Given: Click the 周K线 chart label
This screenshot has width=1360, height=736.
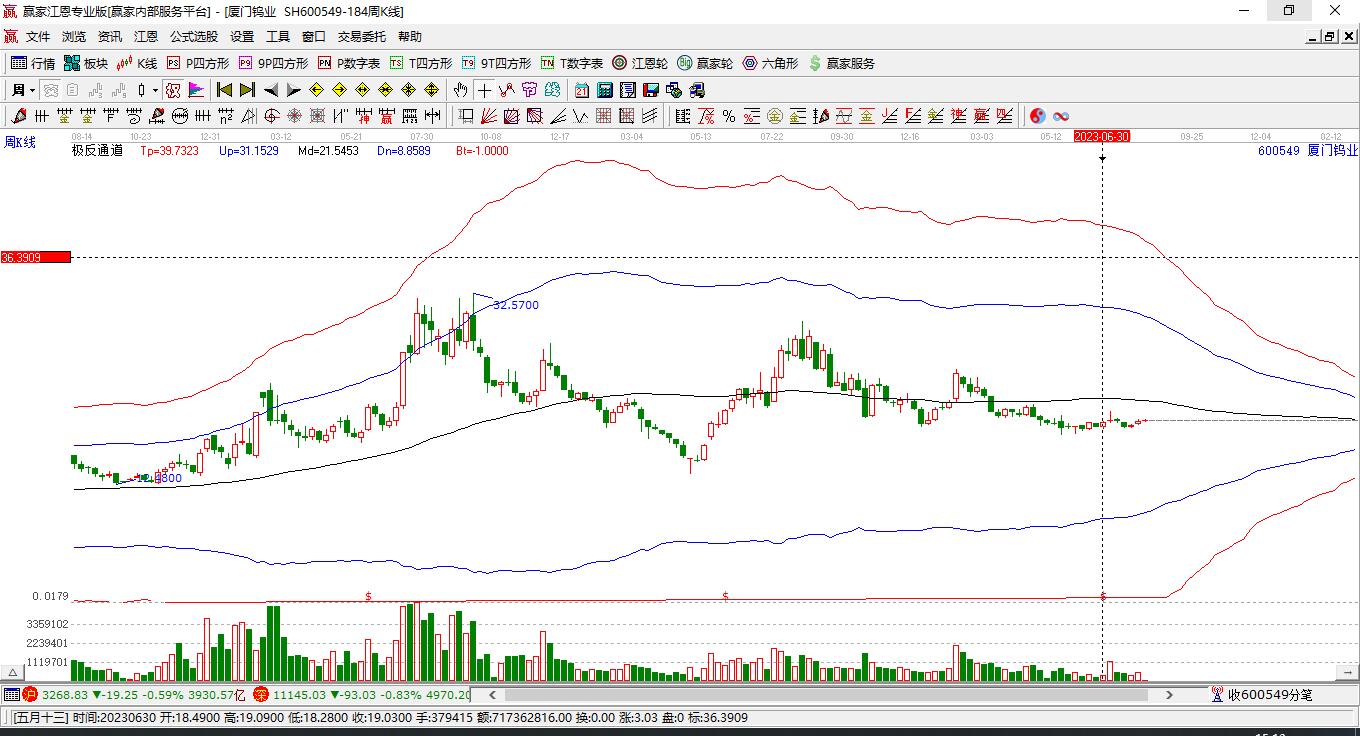Looking at the screenshot, I should (x=20, y=143).
